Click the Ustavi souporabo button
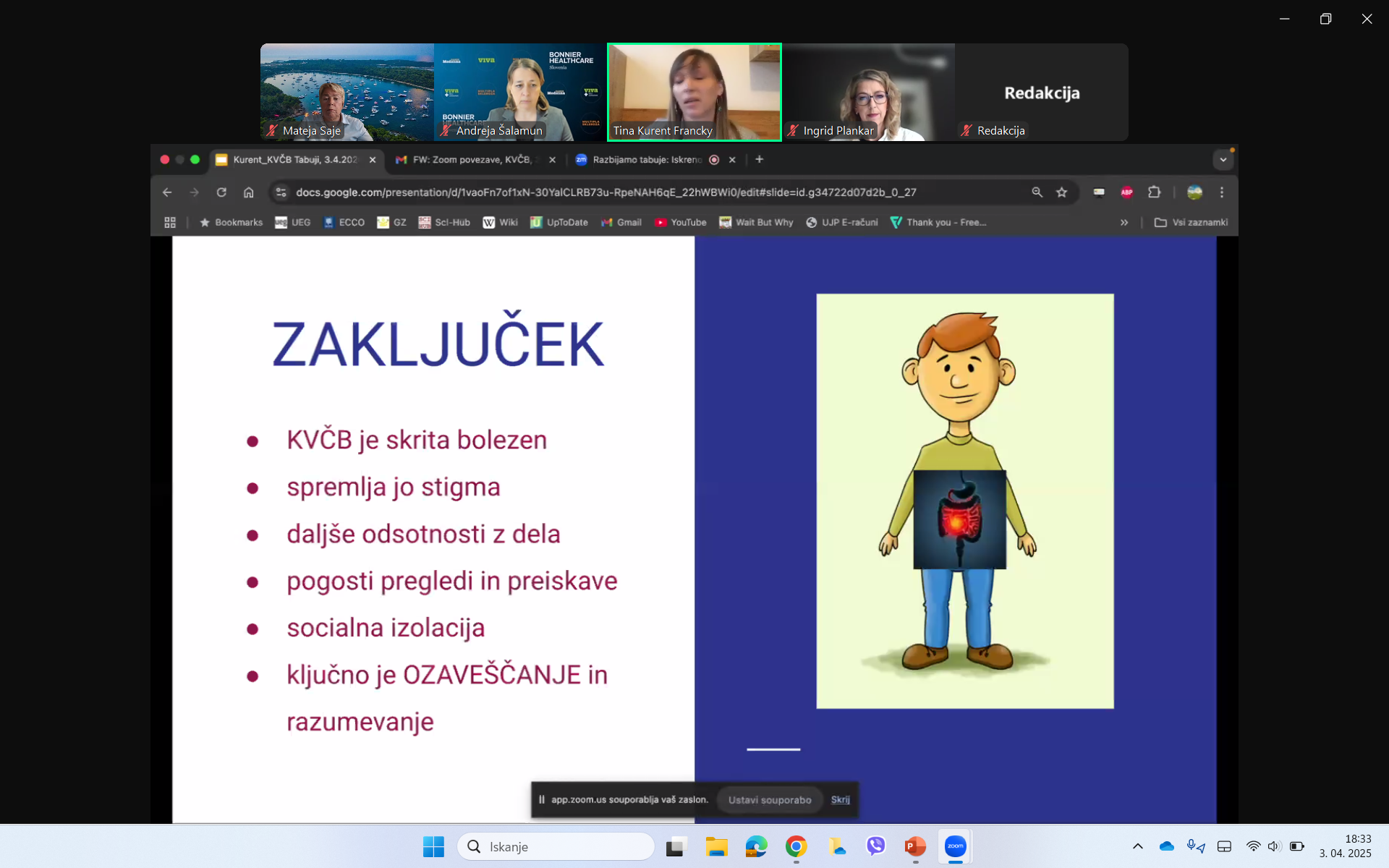 (770, 800)
